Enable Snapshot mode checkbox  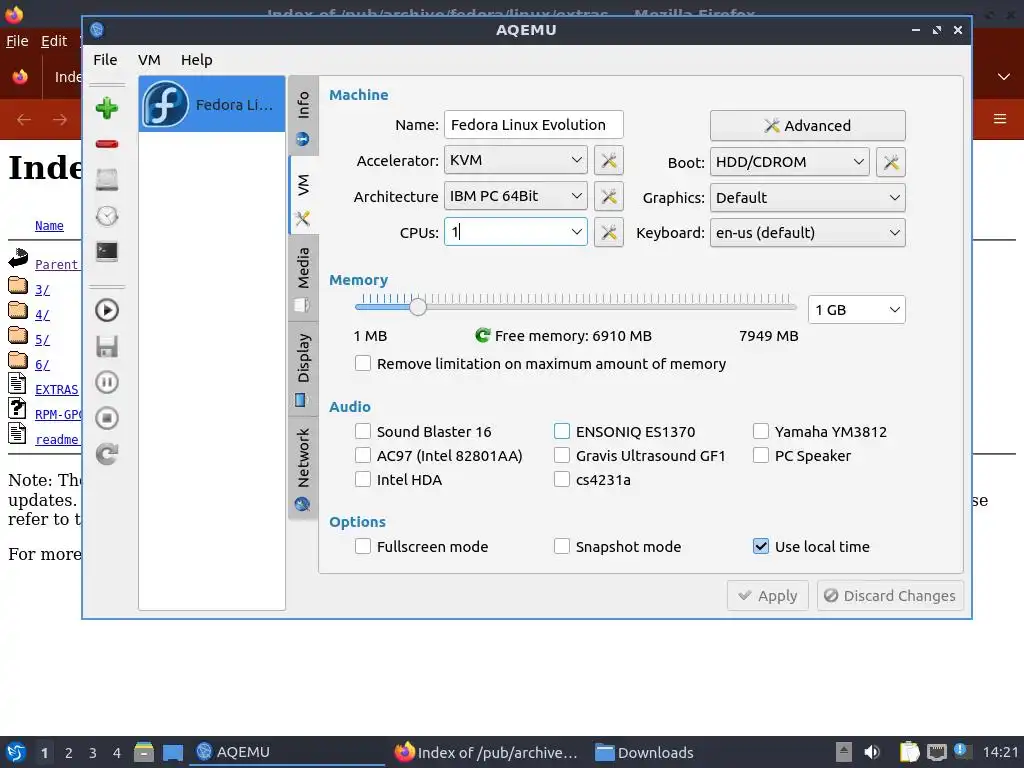click(x=562, y=546)
